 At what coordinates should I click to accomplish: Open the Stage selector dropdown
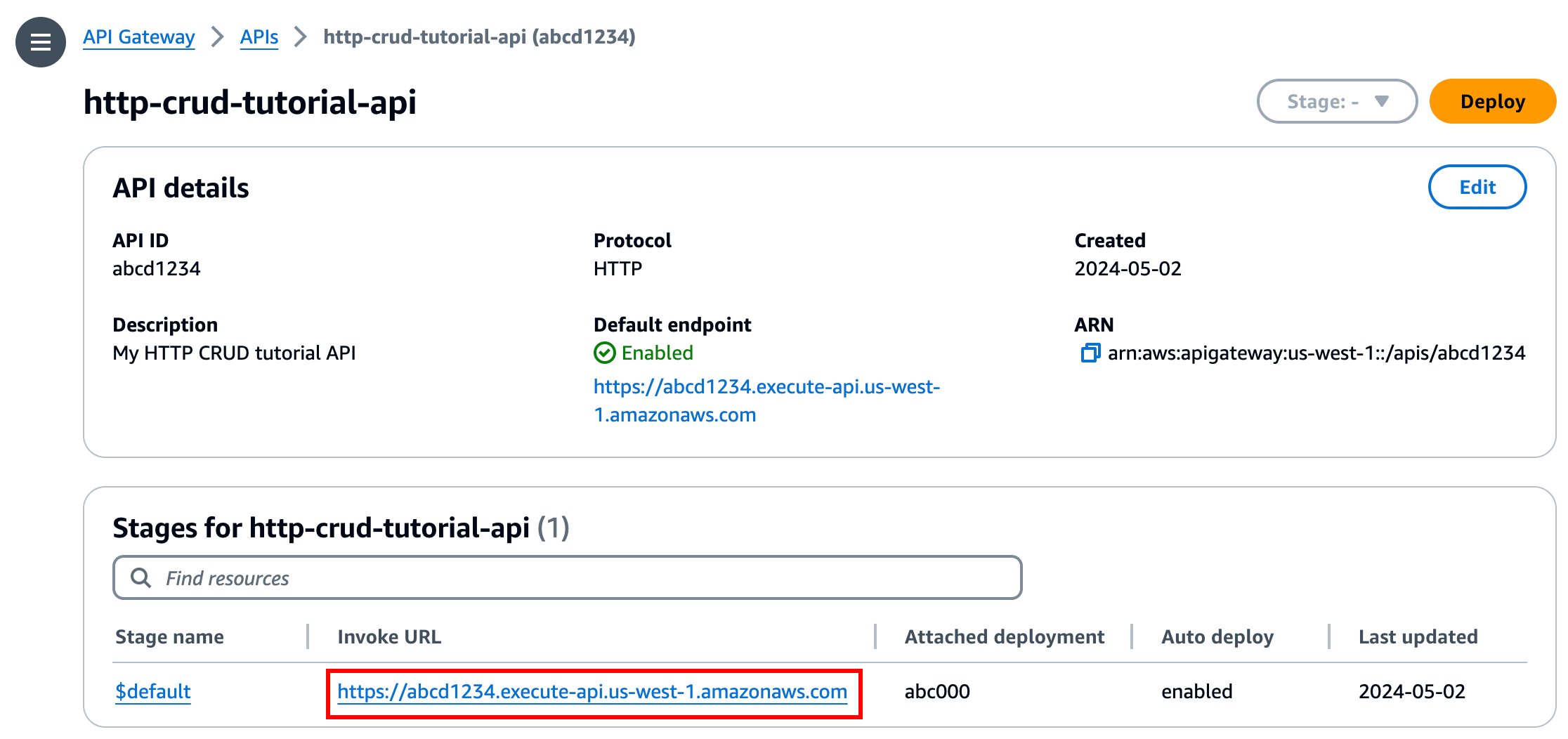(x=1337, y=101)
